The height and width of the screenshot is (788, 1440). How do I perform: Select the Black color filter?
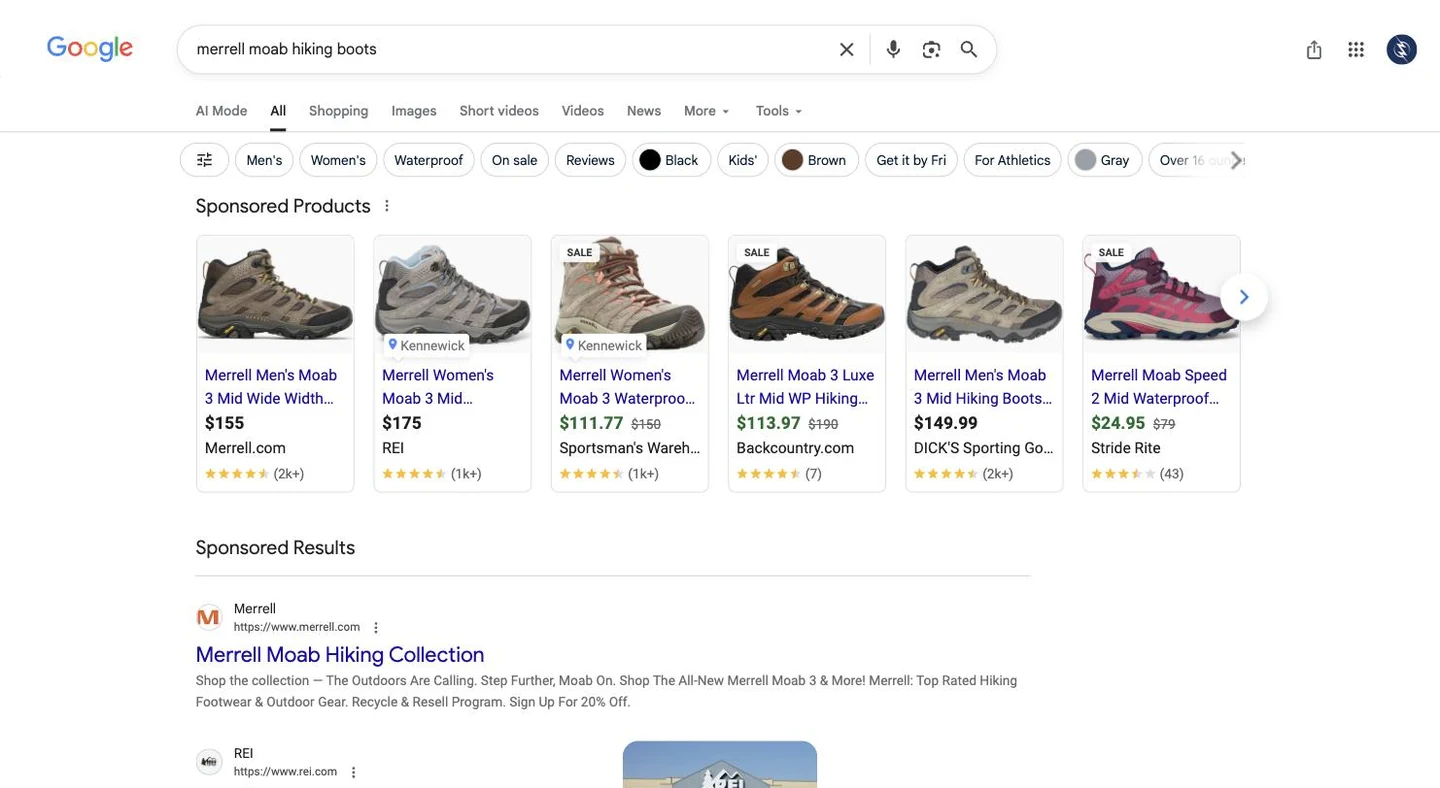click(671, 160)
